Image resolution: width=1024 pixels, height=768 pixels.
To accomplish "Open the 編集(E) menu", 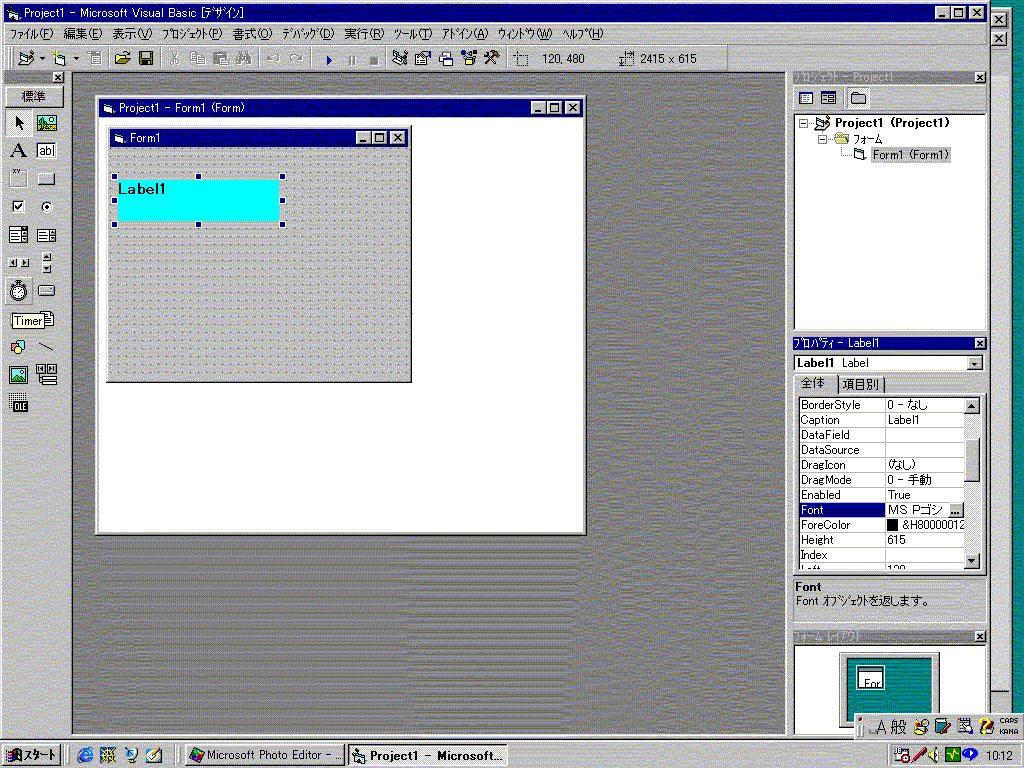I will [x=82, y=34].
